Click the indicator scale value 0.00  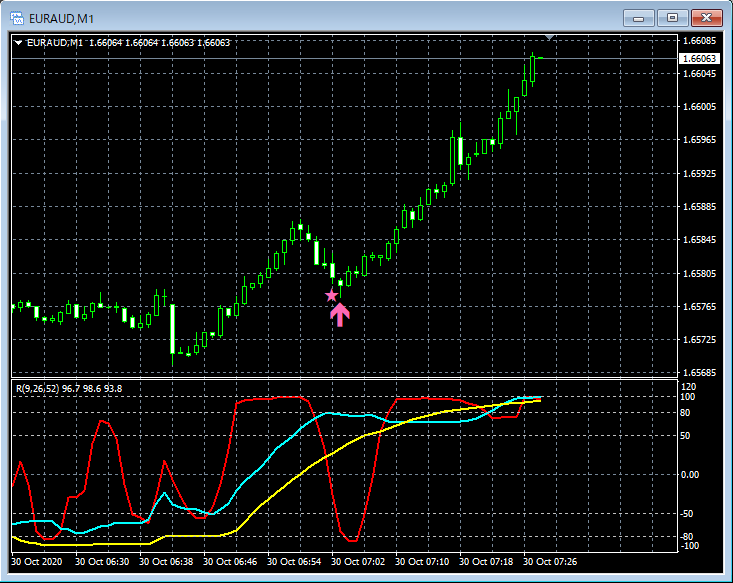coord(690,475)
